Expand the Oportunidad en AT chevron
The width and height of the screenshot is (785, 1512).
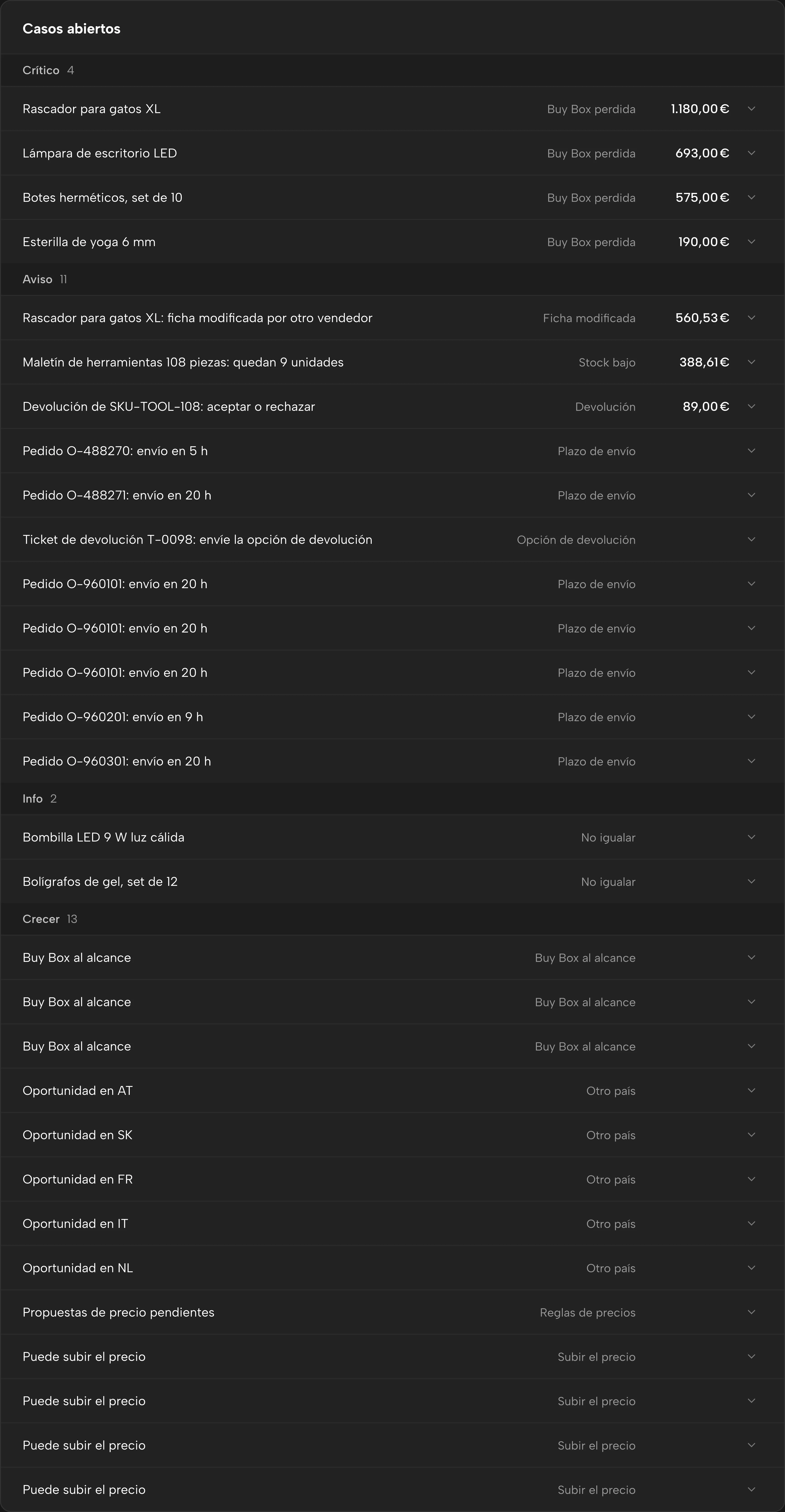(751, 1091)
